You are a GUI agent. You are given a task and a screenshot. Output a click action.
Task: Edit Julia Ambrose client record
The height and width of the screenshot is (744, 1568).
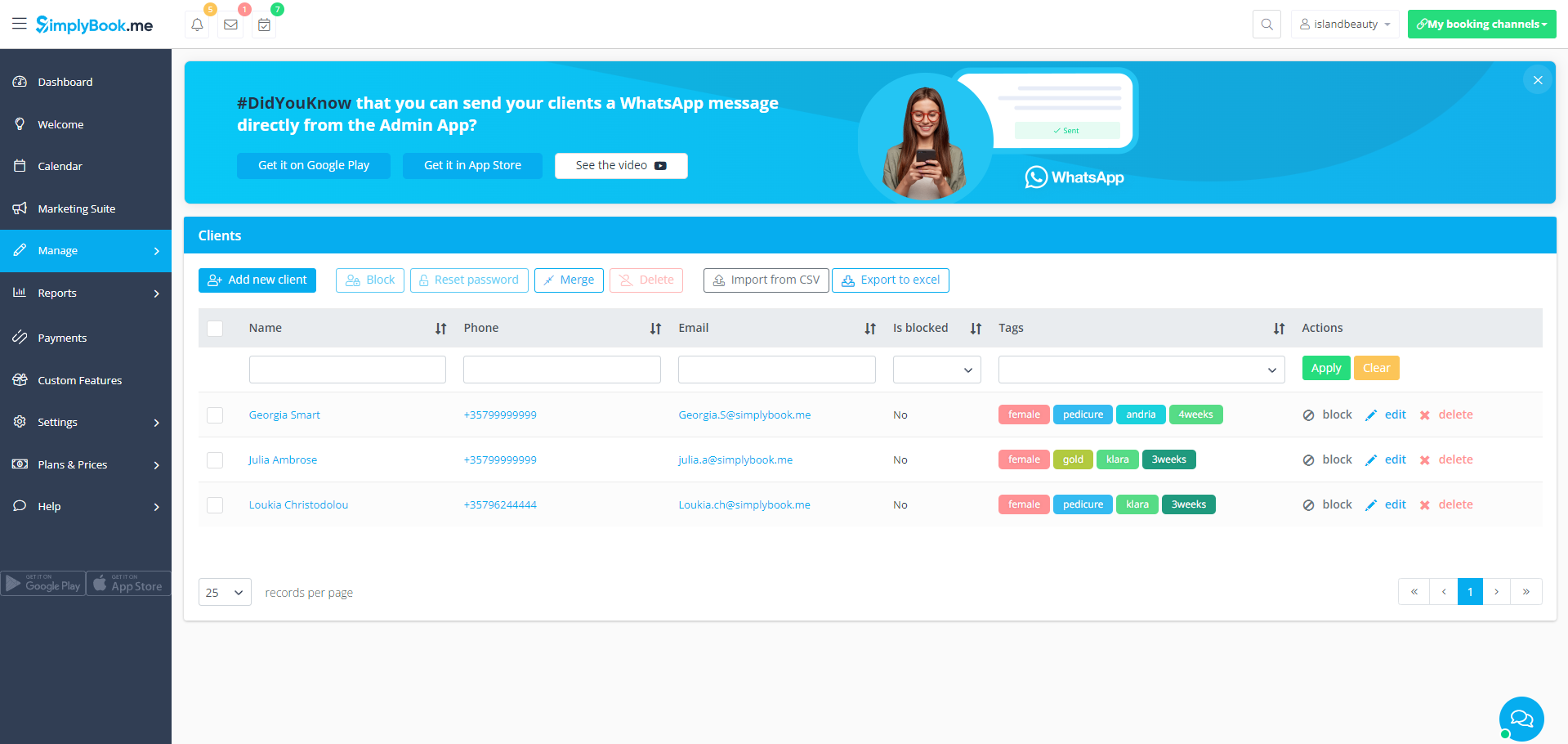point(1386,459)
